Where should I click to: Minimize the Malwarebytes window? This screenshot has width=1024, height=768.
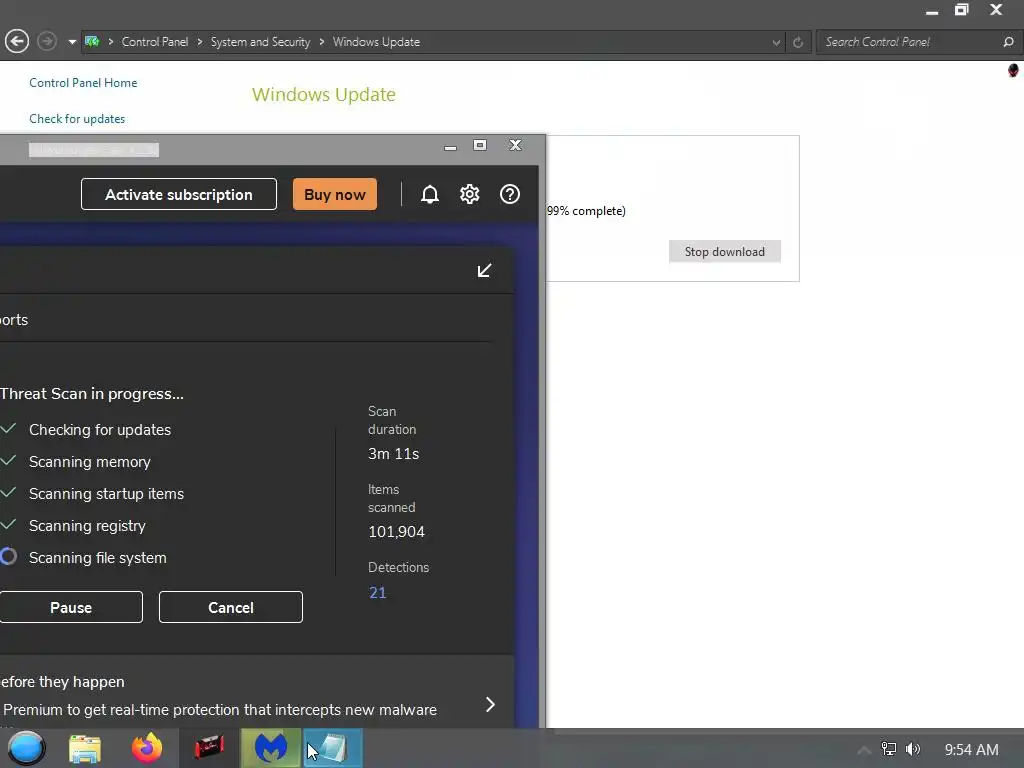[x=450, y=146]
